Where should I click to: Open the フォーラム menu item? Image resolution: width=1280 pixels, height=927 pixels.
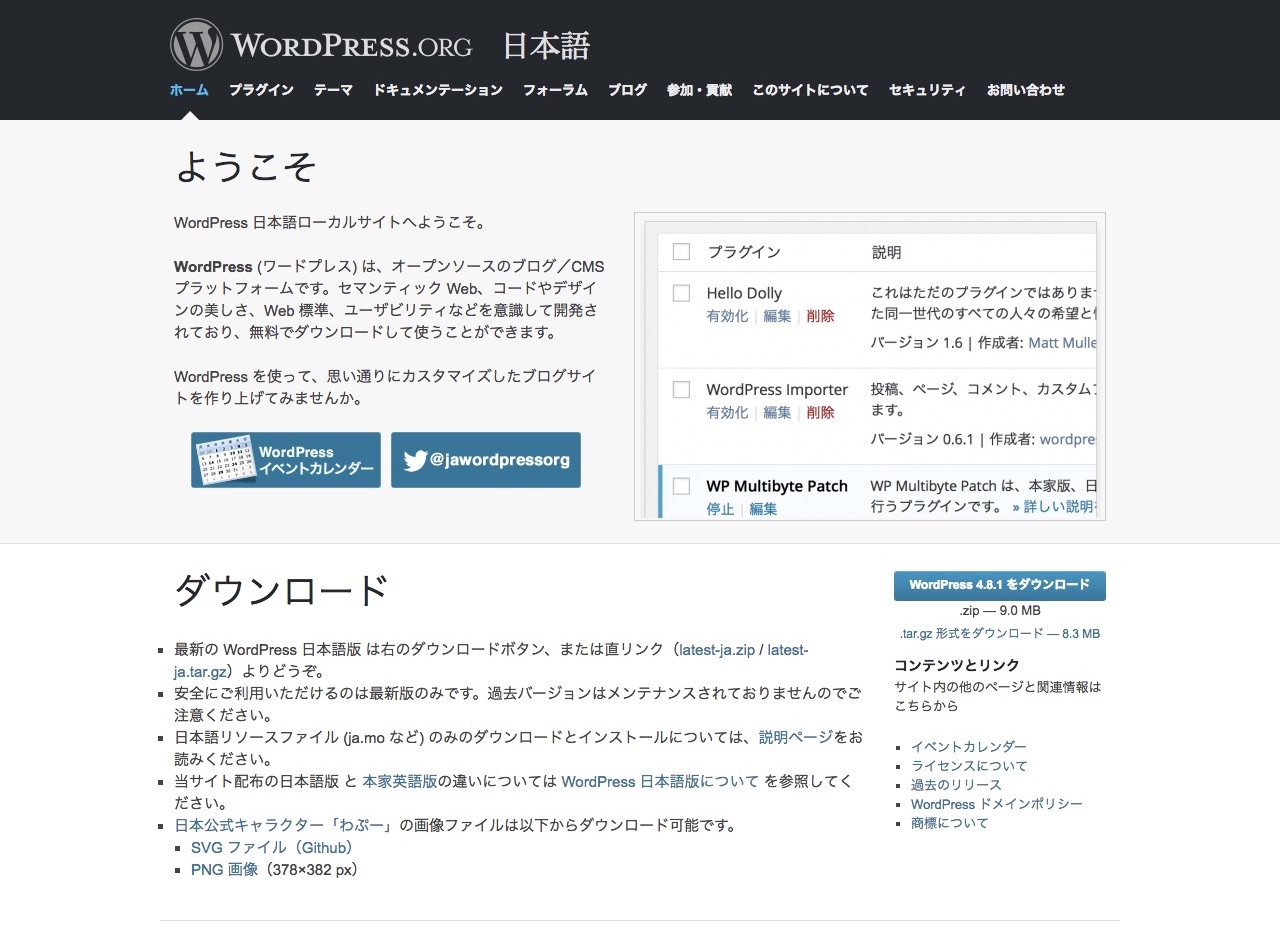coord(555,90)
